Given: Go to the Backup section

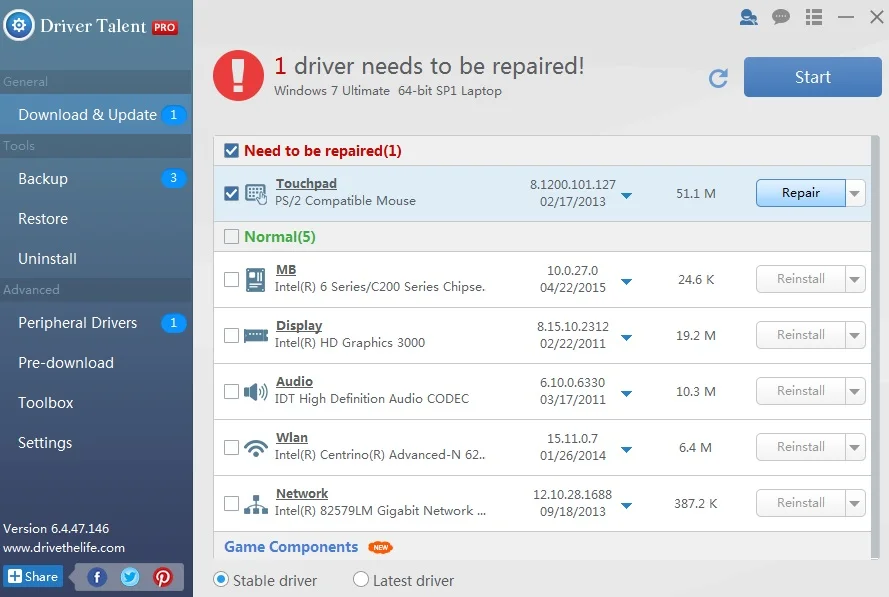Looking at the screenshot, I should 96,179.
